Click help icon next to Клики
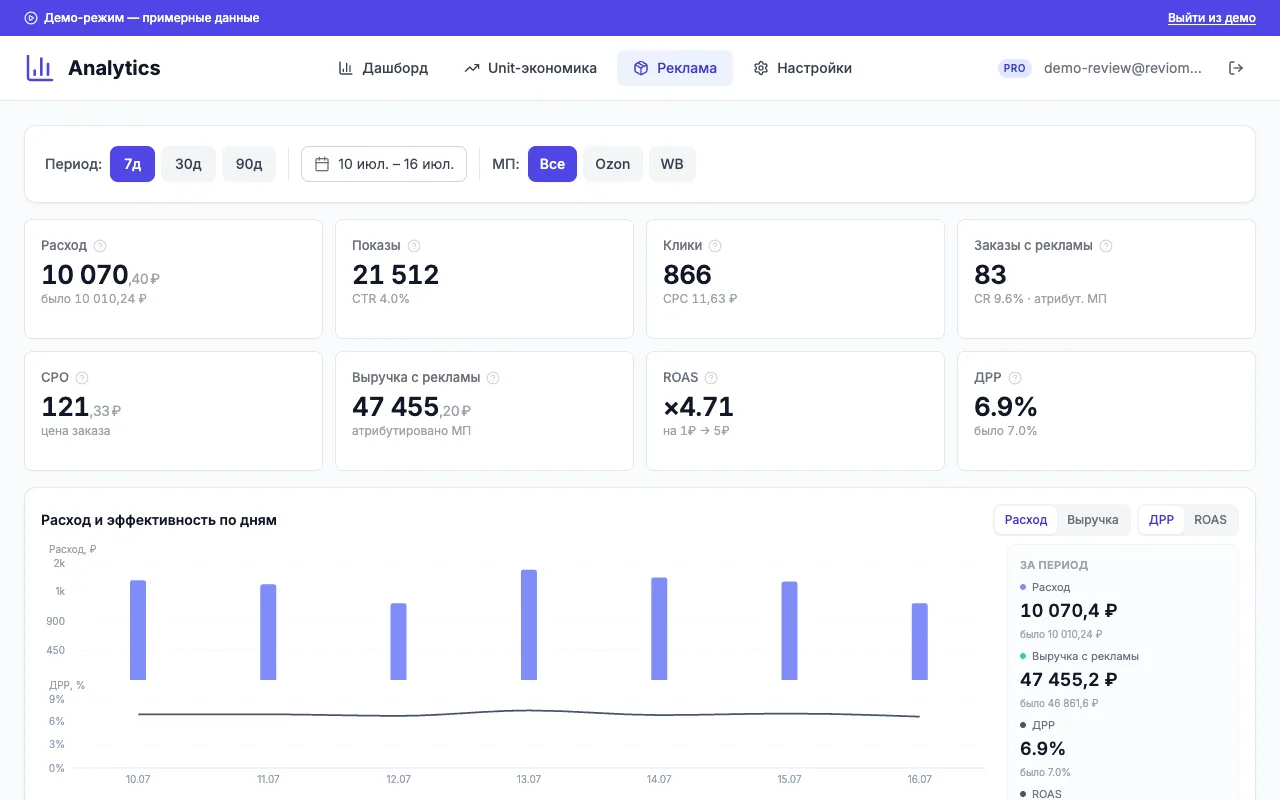Image resolution: width=1280 pixels, height=800 pixels. click(715, 246)
